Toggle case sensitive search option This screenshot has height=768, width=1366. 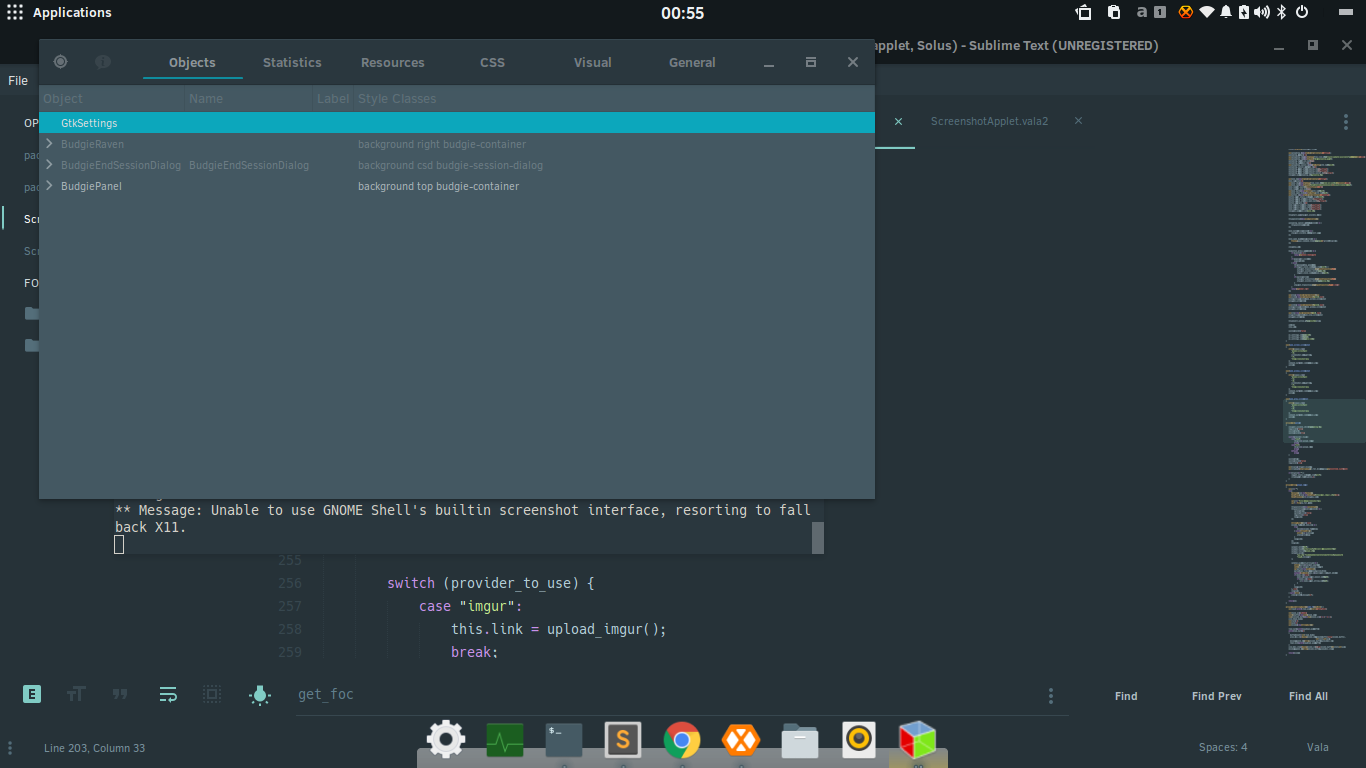[x=76, y=694]
